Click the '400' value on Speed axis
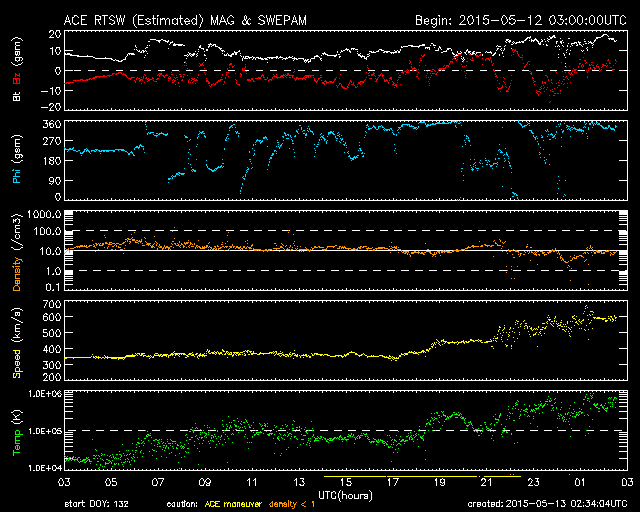Image resolution: width=640 pixels, height=512 pixels. [x=52, y=349]
